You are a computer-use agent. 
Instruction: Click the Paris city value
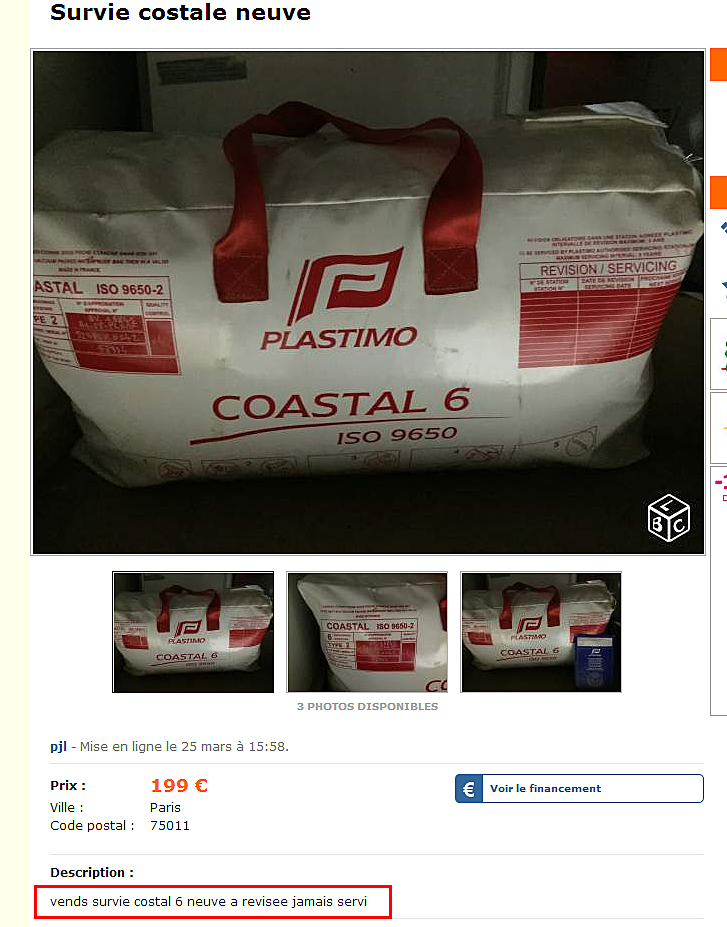click(x=165, y=808)
